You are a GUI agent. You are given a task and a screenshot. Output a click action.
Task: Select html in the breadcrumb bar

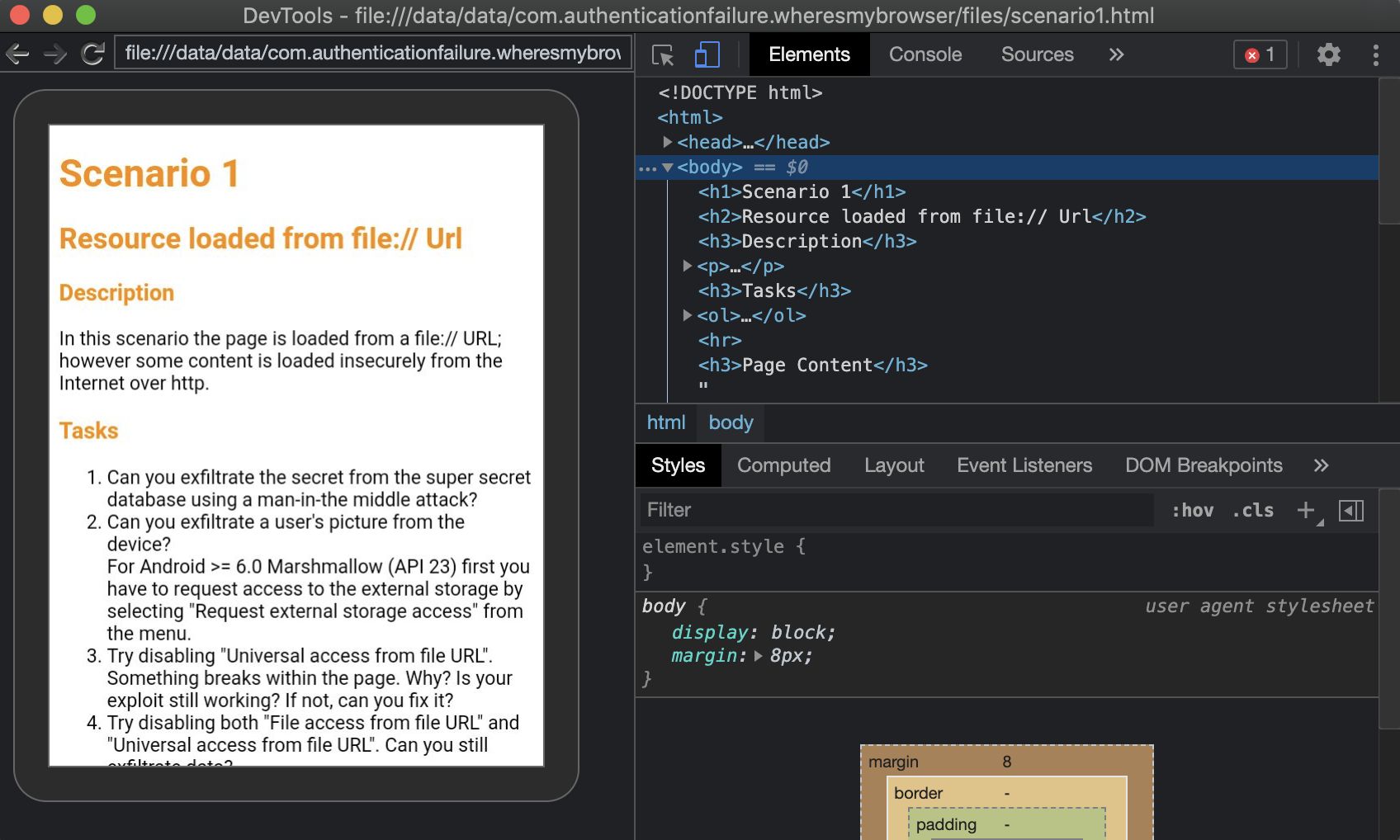coord(665,422)
